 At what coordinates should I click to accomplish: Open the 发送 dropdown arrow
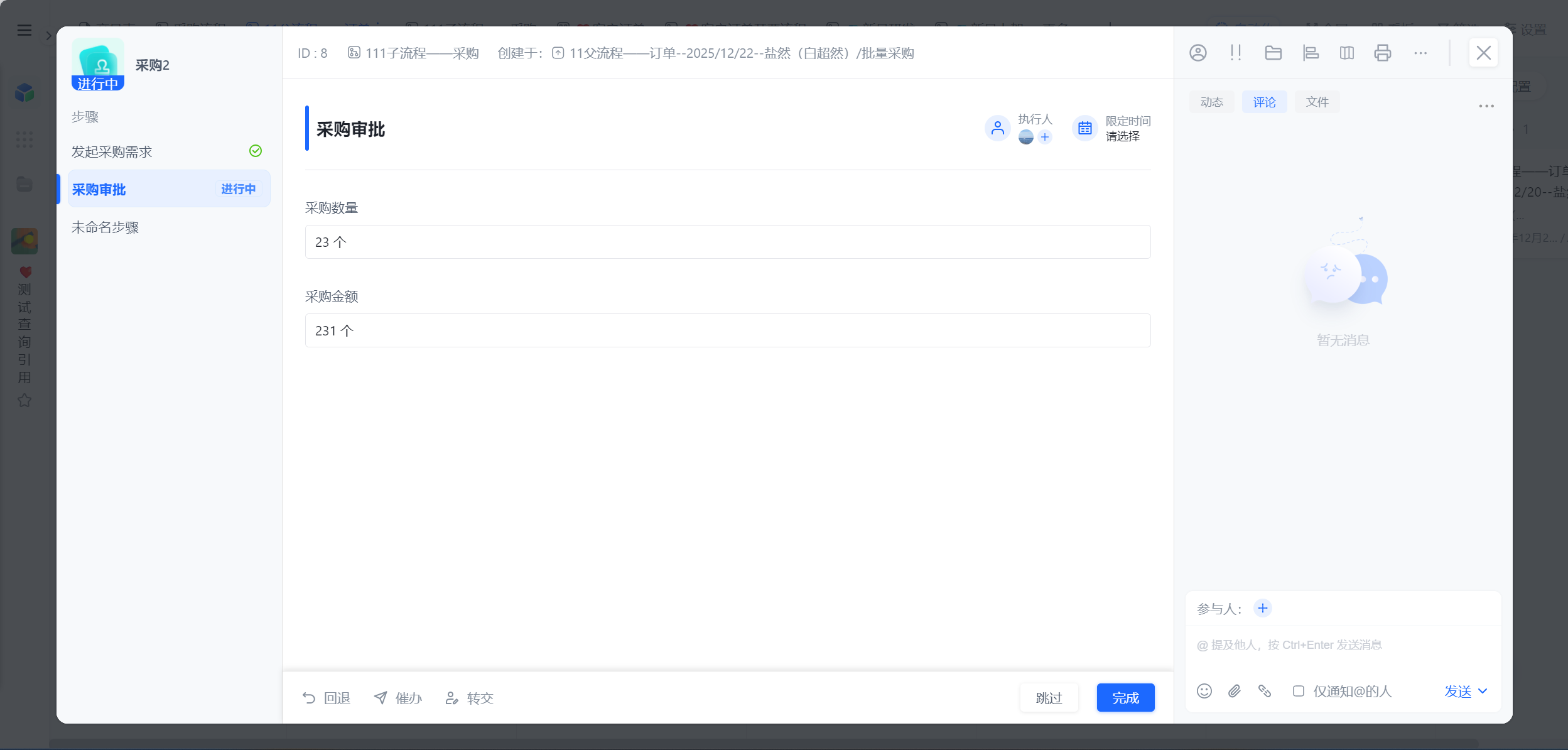(x=1483, y=691)
